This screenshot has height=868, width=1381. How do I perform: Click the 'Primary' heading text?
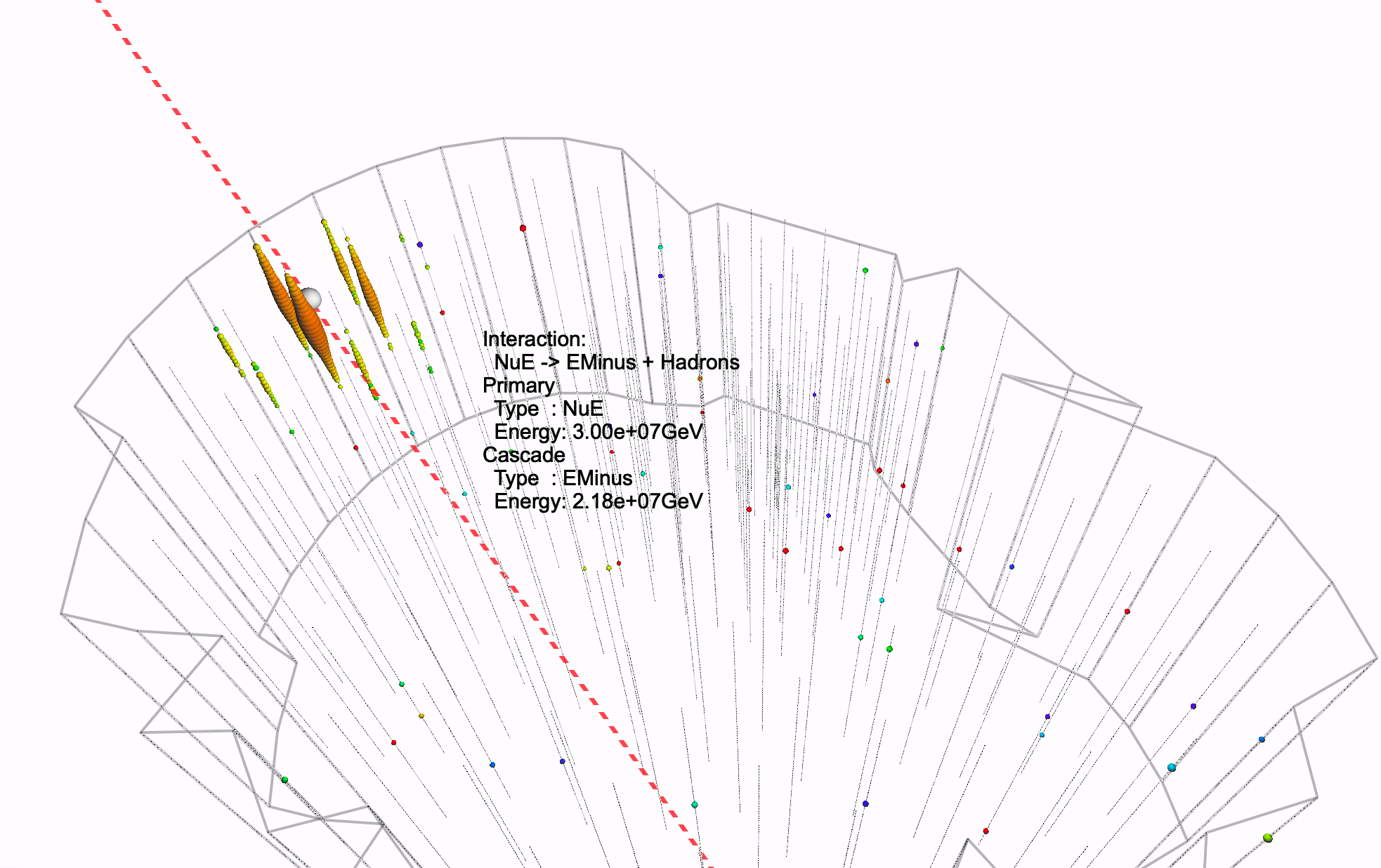[518, 386]
